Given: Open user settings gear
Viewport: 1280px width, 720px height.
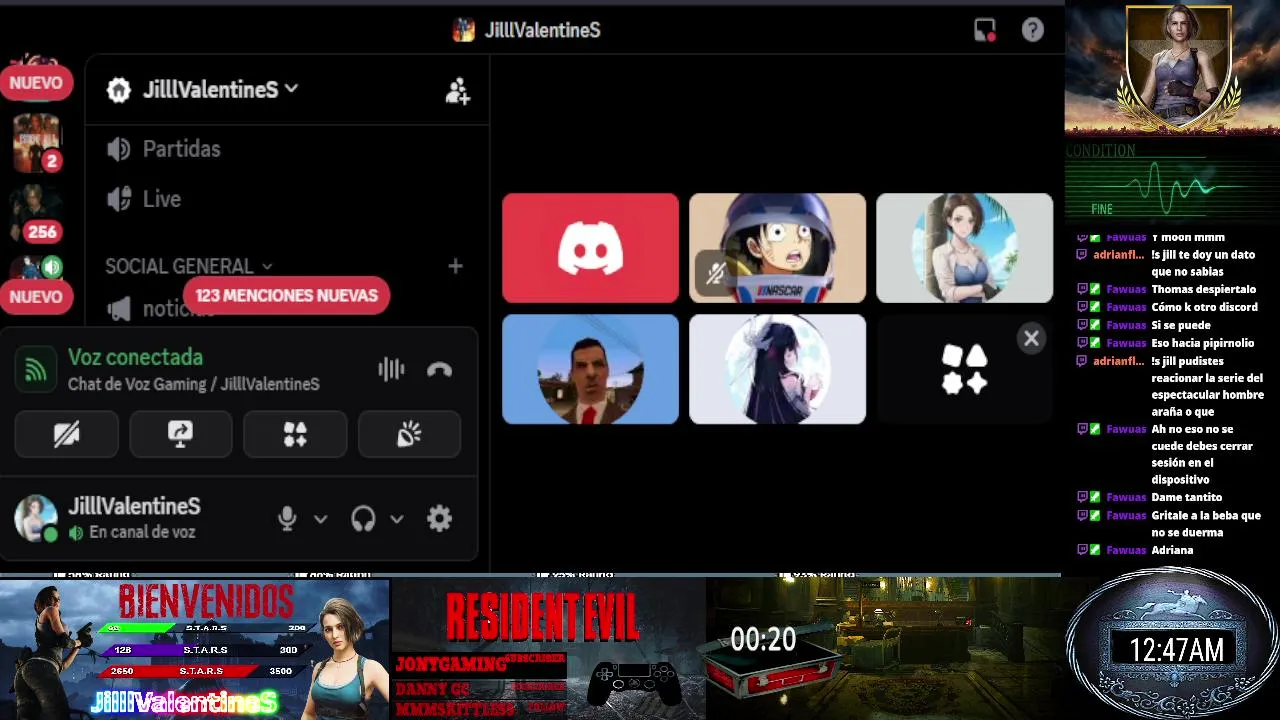Looking at the screenshot, I should point(439,518).
